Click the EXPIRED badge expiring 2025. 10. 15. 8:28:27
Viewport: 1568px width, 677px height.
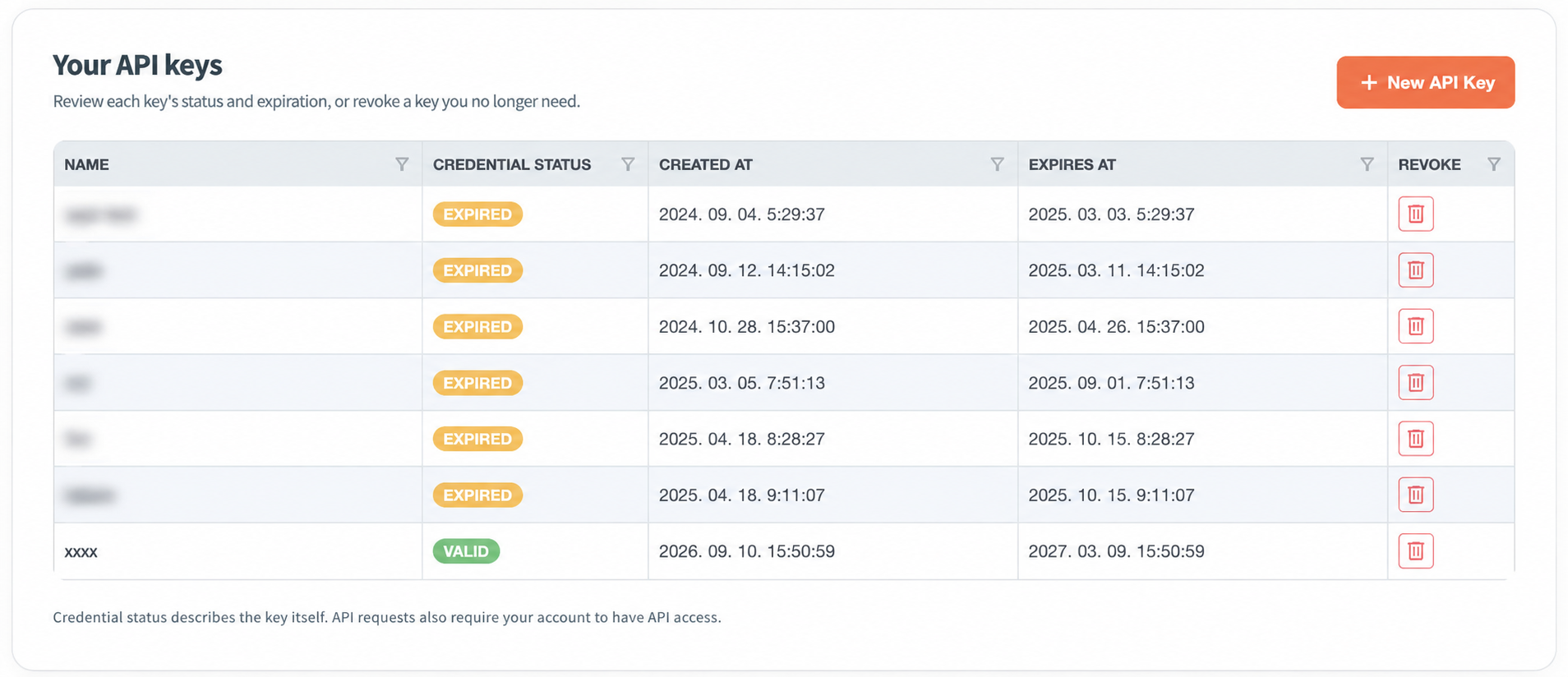477,439
